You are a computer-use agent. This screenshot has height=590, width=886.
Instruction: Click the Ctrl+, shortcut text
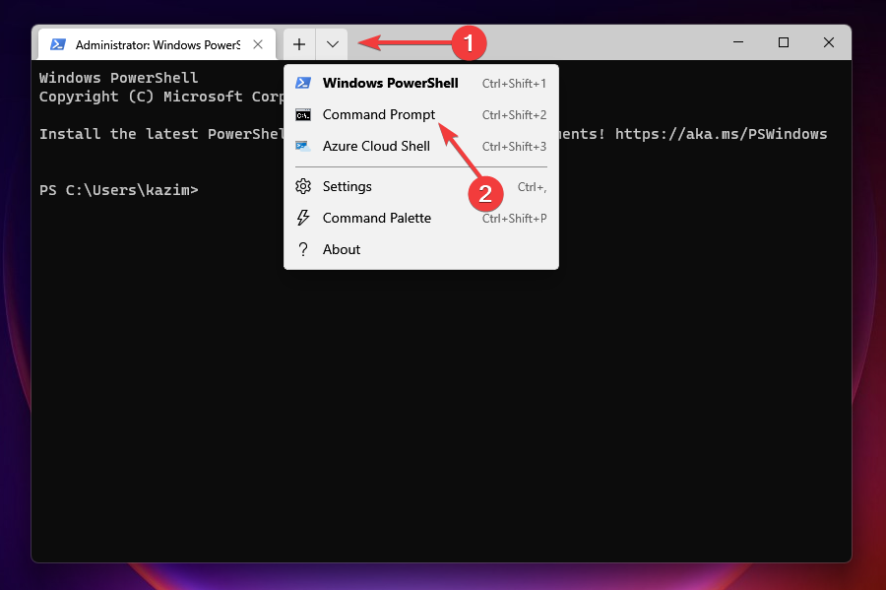(x=532, y=187)
